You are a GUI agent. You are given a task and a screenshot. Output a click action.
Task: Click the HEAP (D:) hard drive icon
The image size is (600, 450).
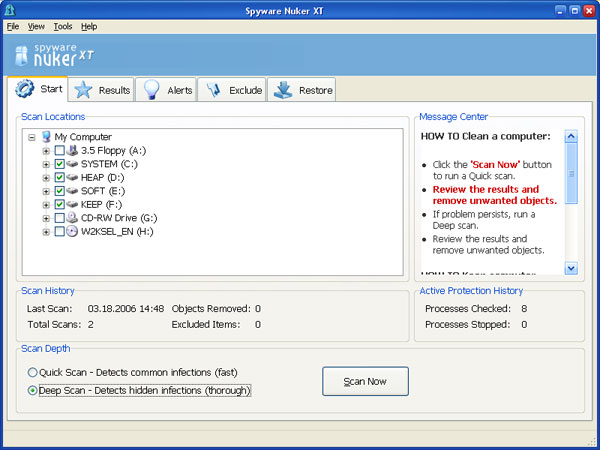tap(72, 177)
